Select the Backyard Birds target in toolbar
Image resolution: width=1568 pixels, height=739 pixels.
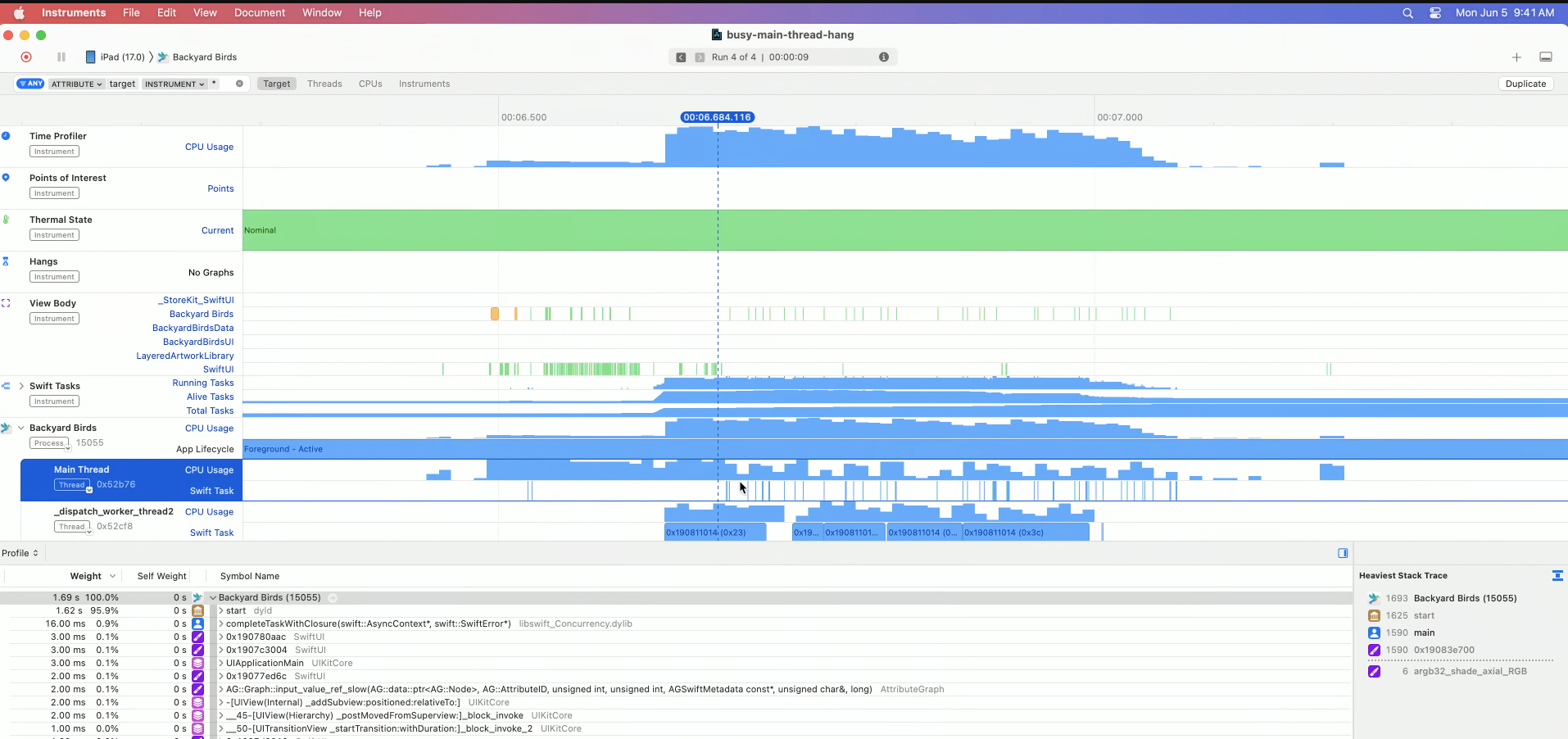[197, 57]
